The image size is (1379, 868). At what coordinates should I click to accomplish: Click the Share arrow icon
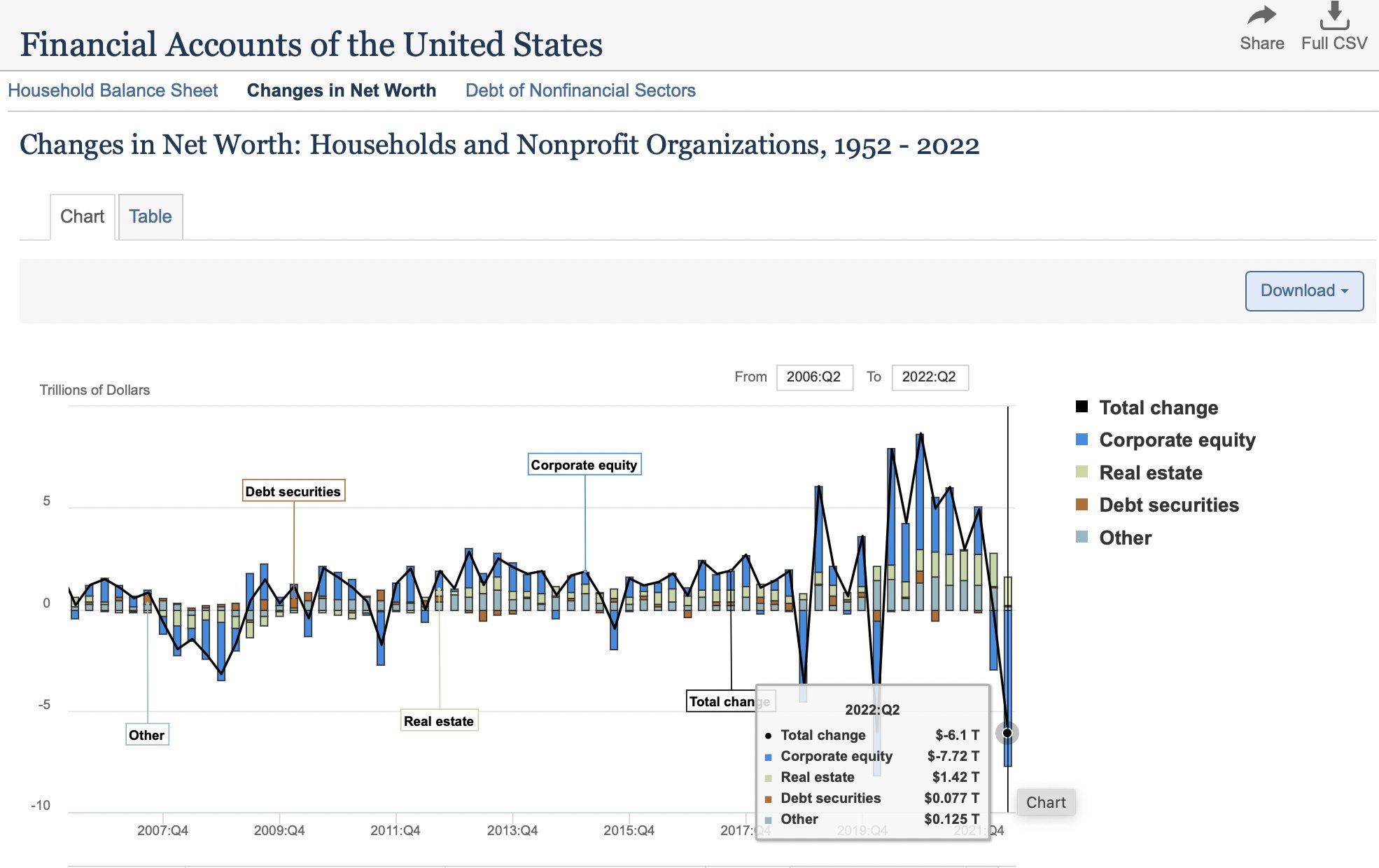1261,15
